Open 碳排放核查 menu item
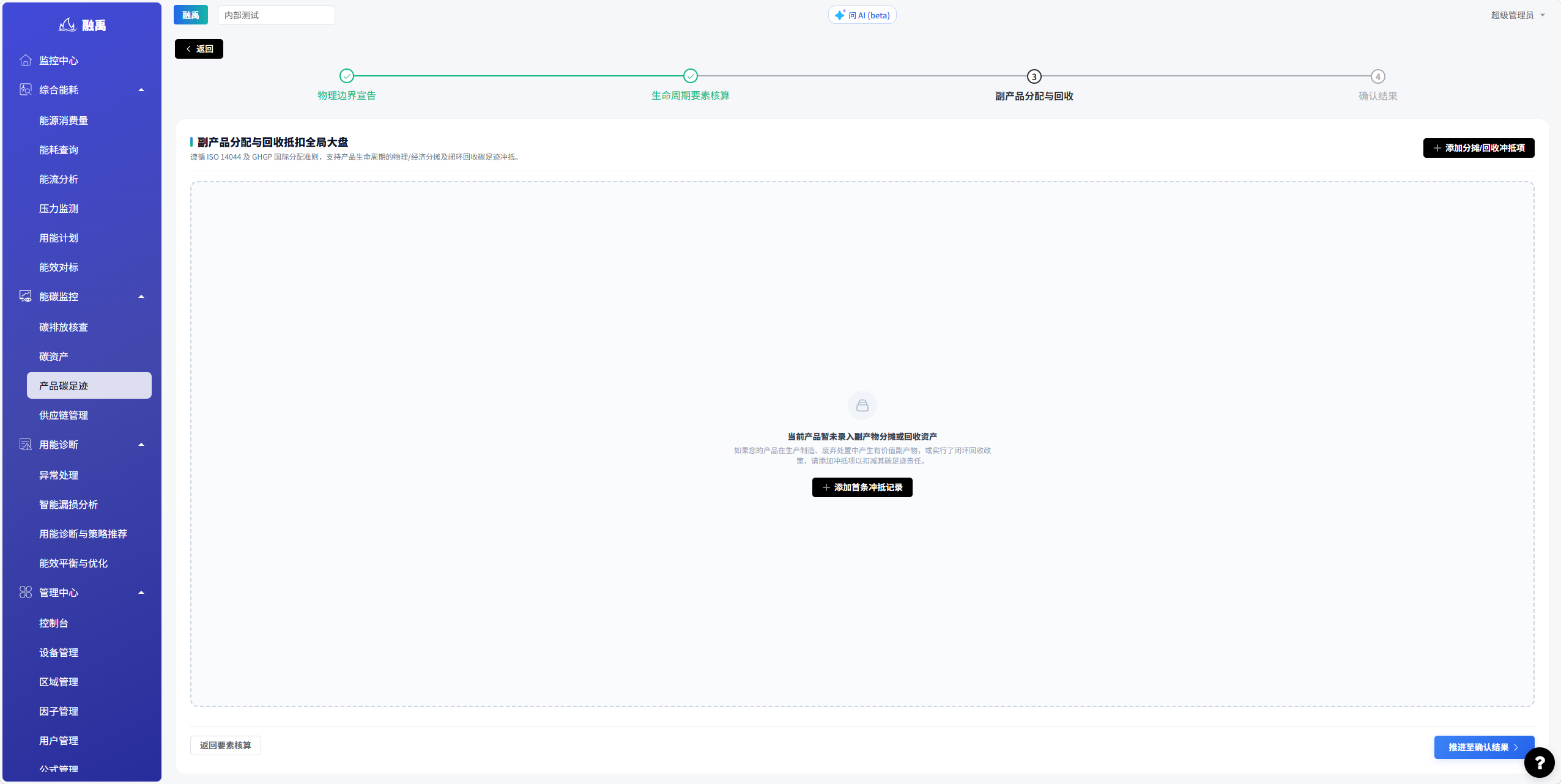The width and height of the screenshot is (1561, 784). (89, 327)
